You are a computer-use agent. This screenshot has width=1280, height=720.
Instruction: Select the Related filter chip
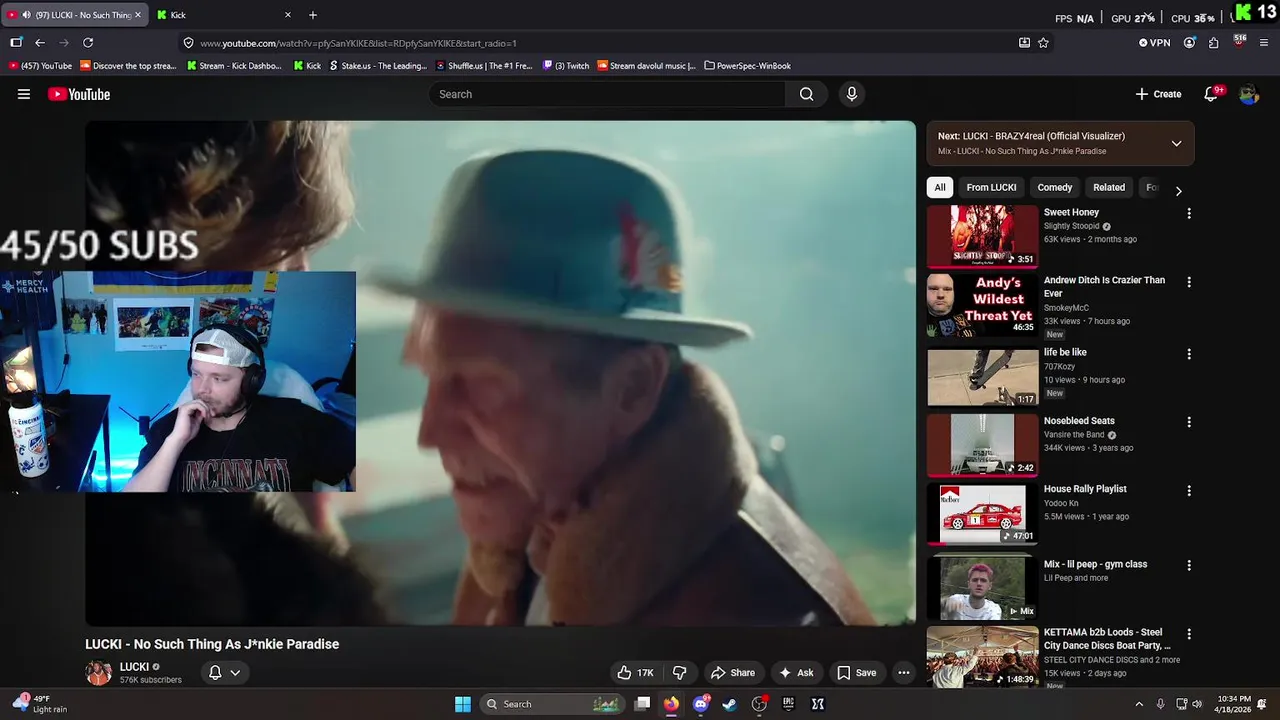1108,187
